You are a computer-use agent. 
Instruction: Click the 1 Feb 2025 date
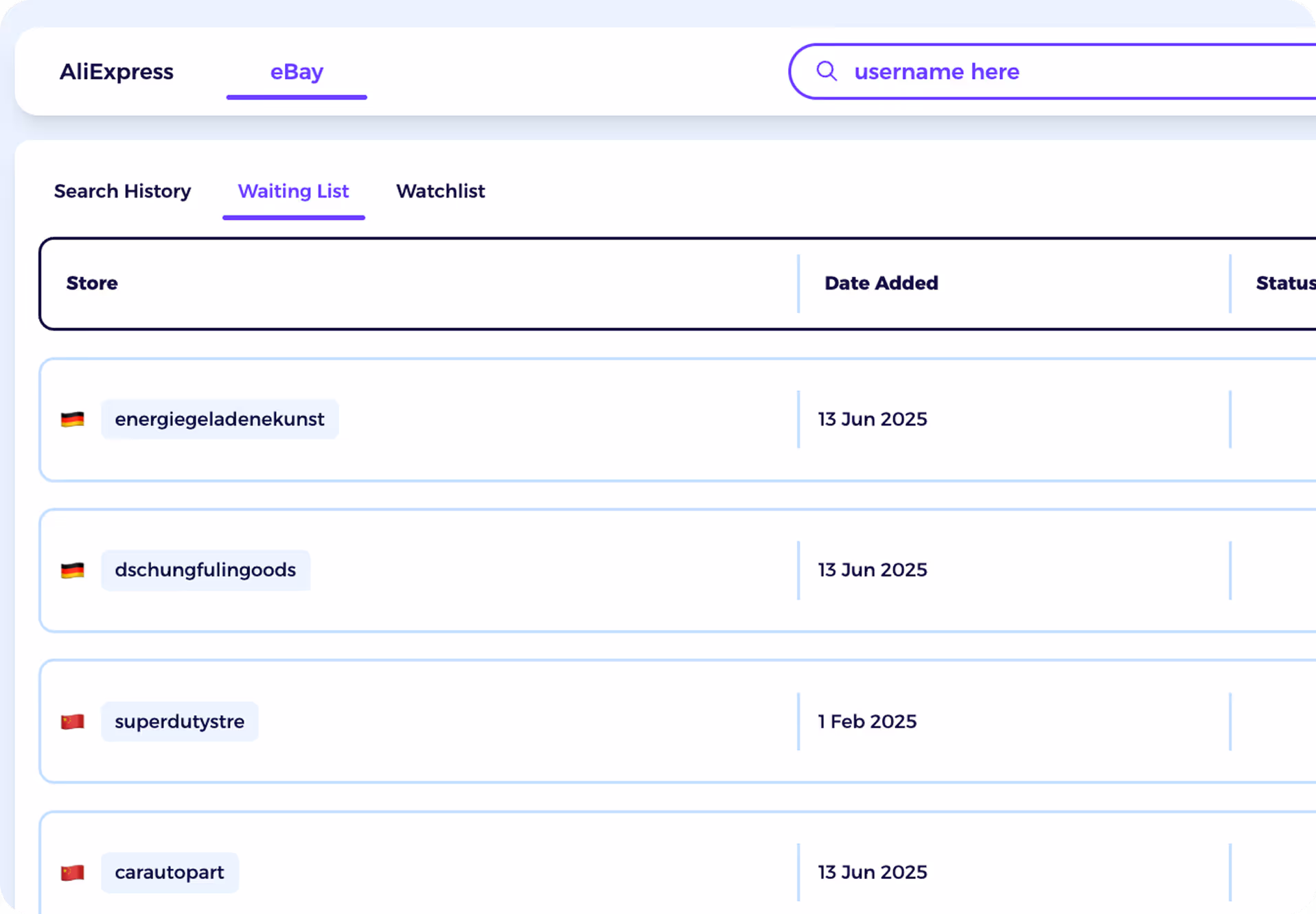[867, 721]
